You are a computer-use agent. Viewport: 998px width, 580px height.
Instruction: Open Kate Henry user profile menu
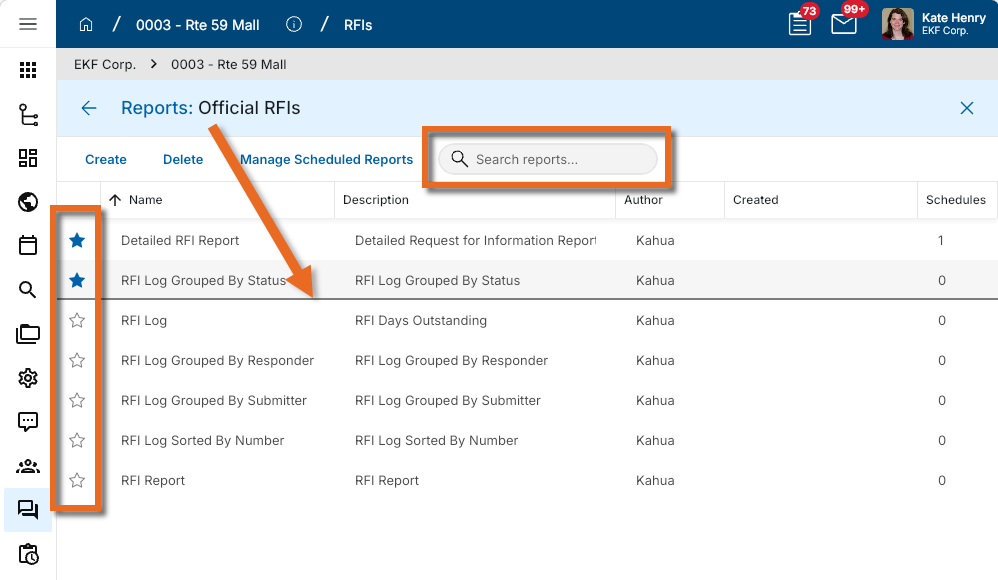click(926, 24)
